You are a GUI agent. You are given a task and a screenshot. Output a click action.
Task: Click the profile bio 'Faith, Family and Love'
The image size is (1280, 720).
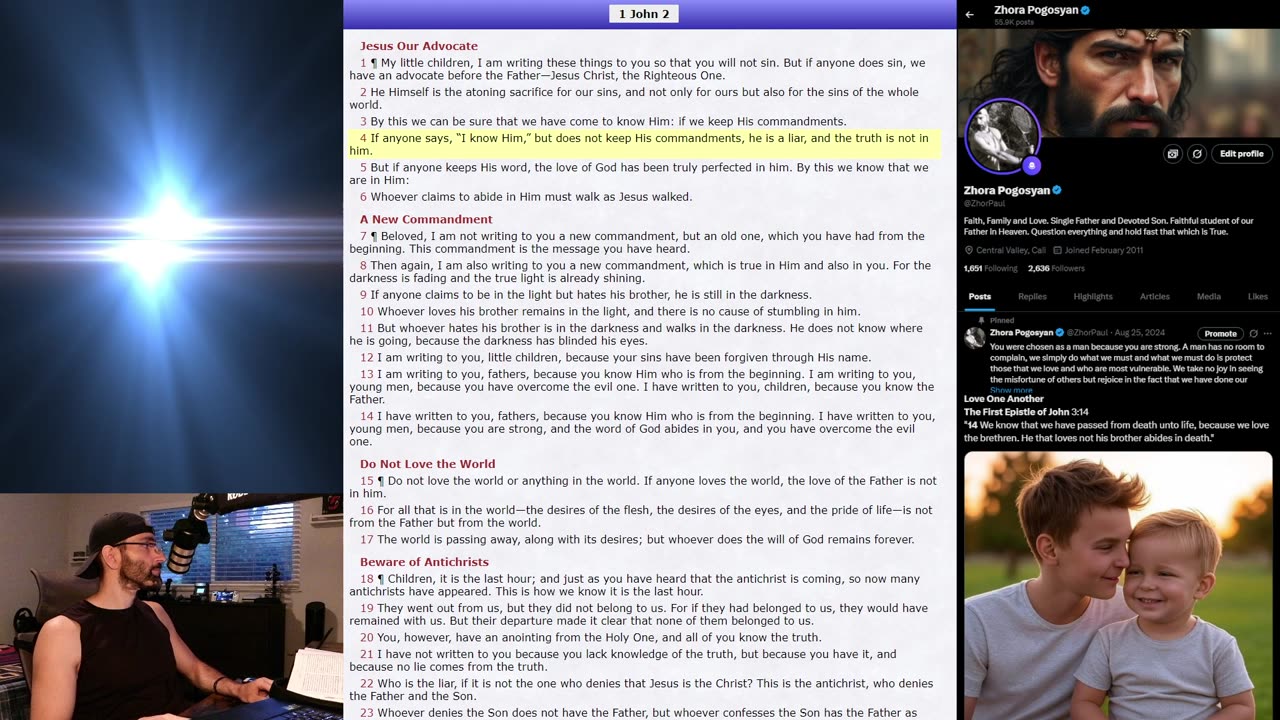click(1108, 226)
